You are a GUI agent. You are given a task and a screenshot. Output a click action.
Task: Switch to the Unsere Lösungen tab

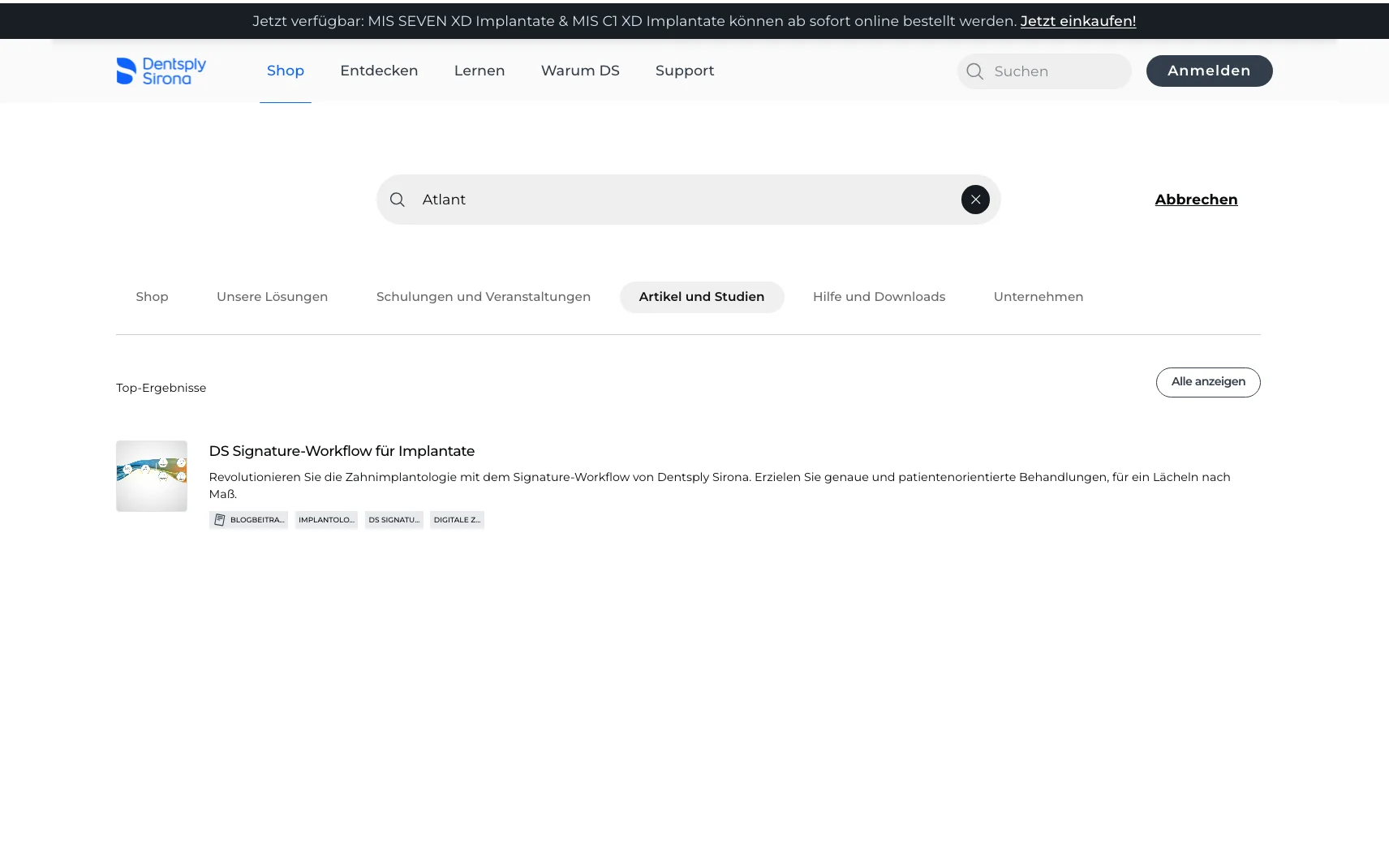[x=273, y=297]
